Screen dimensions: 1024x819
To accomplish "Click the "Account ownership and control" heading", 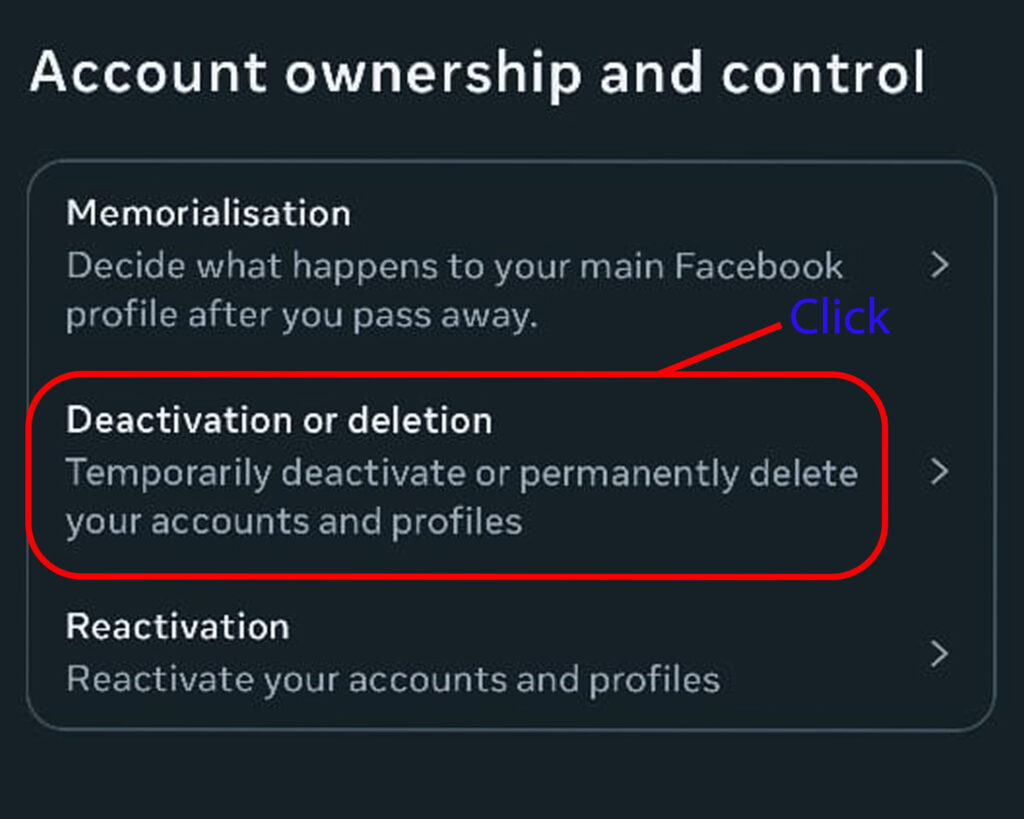I will coord(477,74).
